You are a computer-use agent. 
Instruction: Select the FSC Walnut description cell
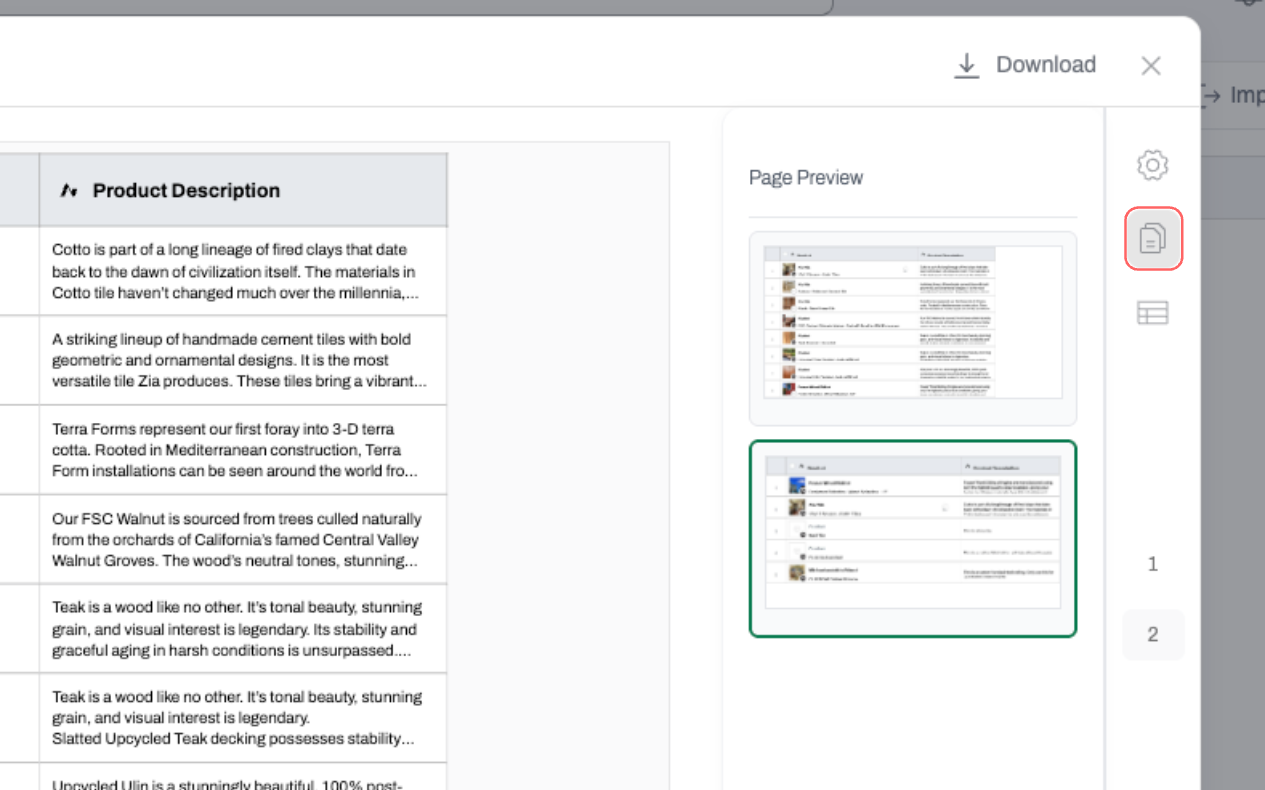(x=243, y=540)
